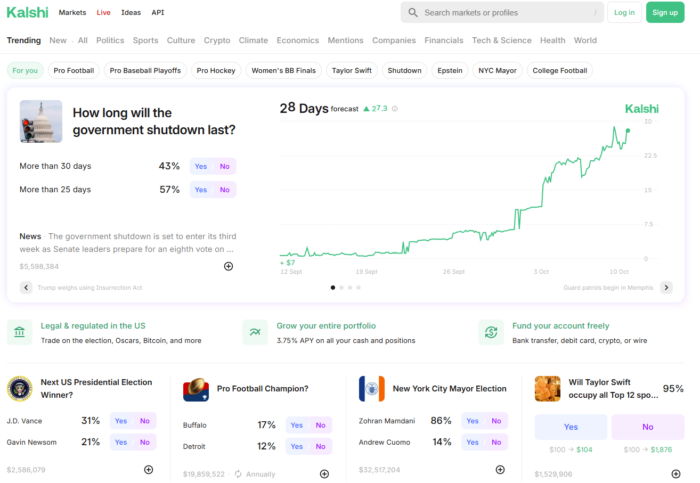Screen dimensions: 700x483
Task: Open the Log in button
Action: coord(624,13)
